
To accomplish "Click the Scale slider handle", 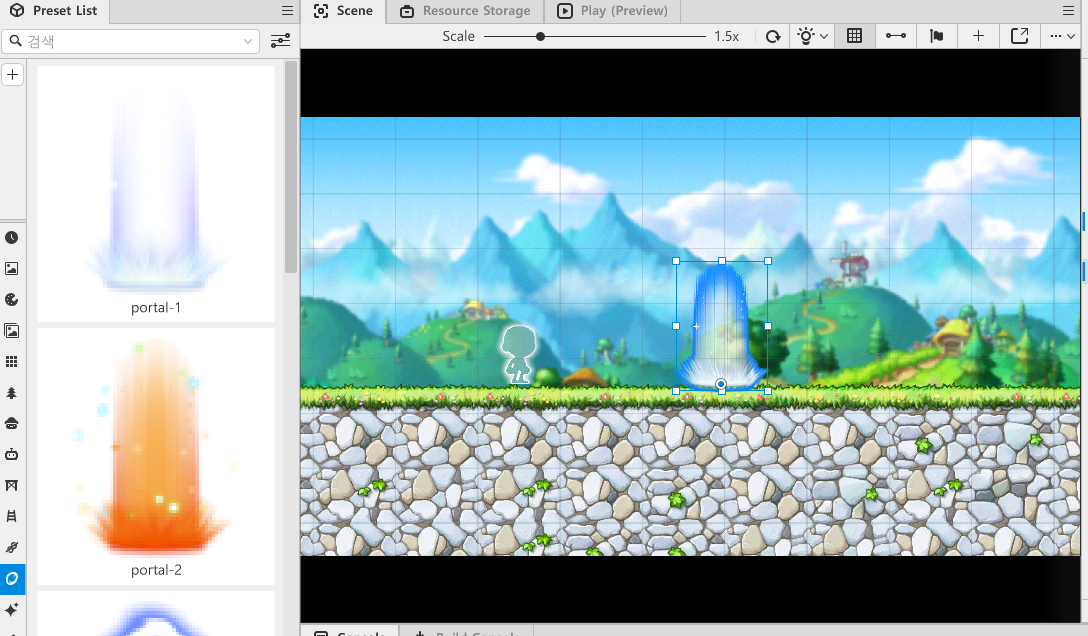I will 540,36.
